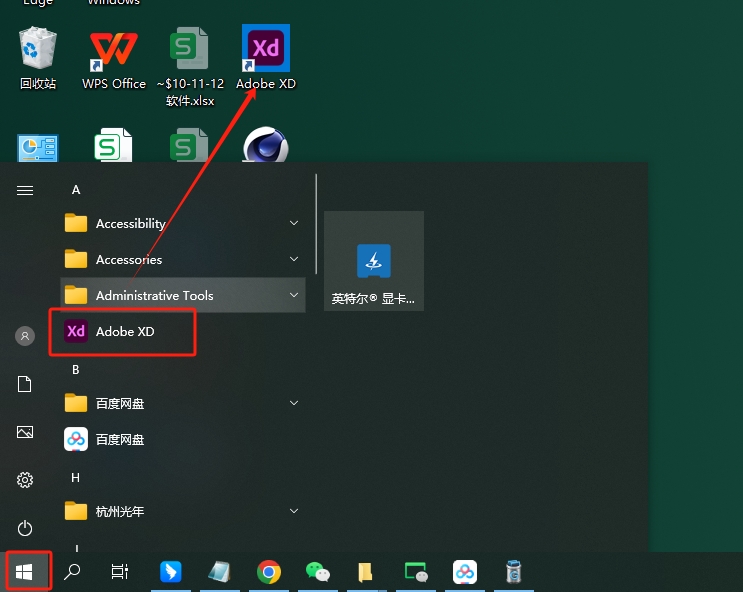Screen dimensions: 743x592
Task: Expand the Accessibility folder chevron
Action: pyautogui.click(x=294, y=223)
